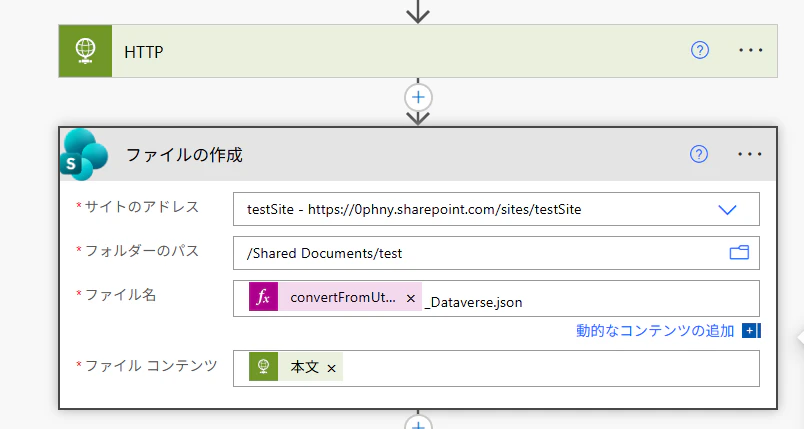Insert a new step between HTTP and ファイルの作成
The width and height of the screenshot is (804, 429).
[x=418, y=97]
